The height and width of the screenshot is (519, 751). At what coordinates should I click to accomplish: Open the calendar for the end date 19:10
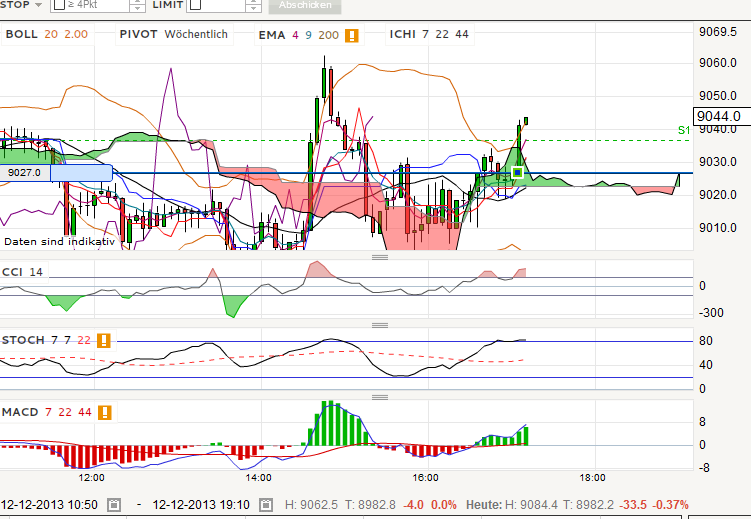pyautogui.click(x=266, y=505)
